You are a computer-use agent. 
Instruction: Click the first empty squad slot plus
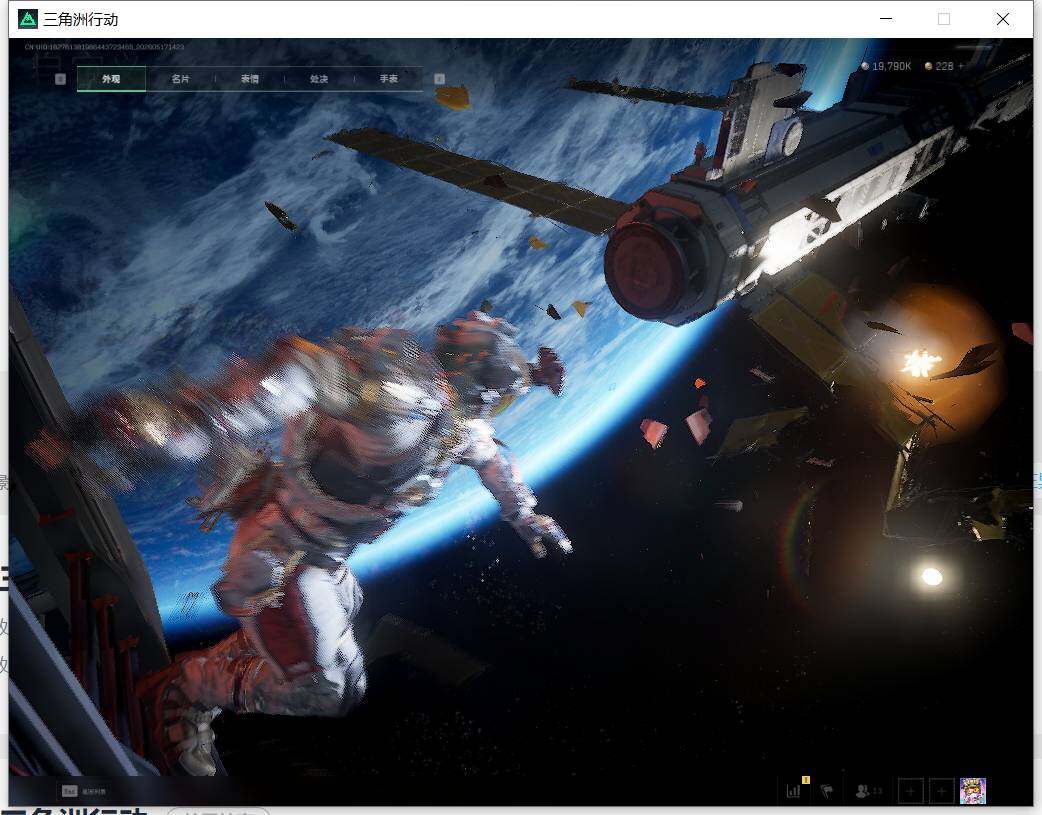pyautogui.click(x=910, y=791)
